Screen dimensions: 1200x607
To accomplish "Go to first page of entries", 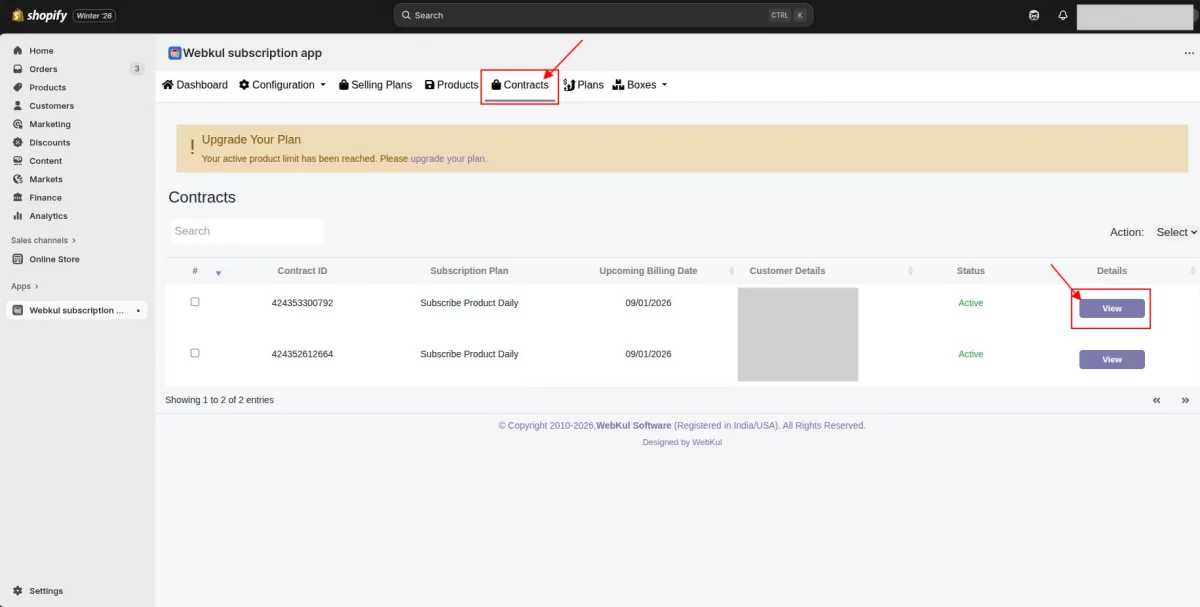I will coord(1156,400).
